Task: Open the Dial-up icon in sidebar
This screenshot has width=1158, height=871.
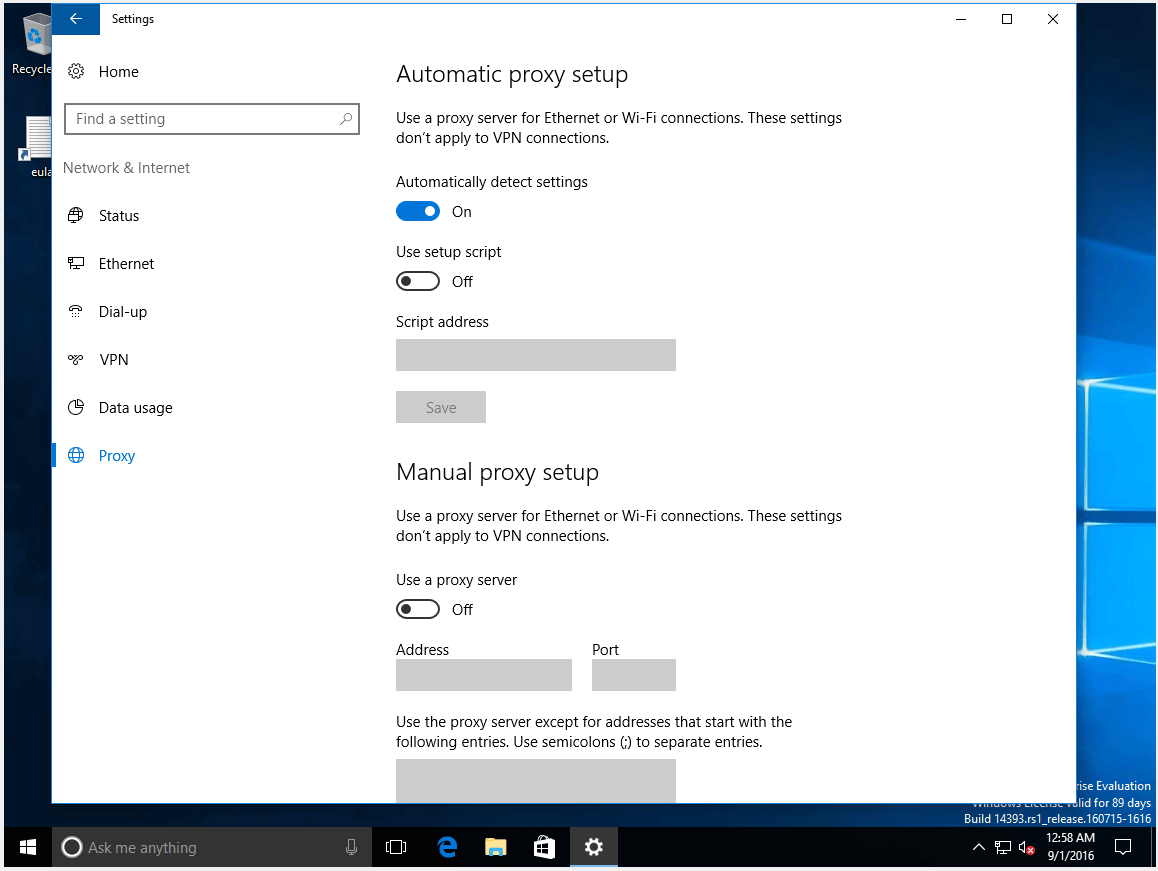Action: (x=75, y=312)
